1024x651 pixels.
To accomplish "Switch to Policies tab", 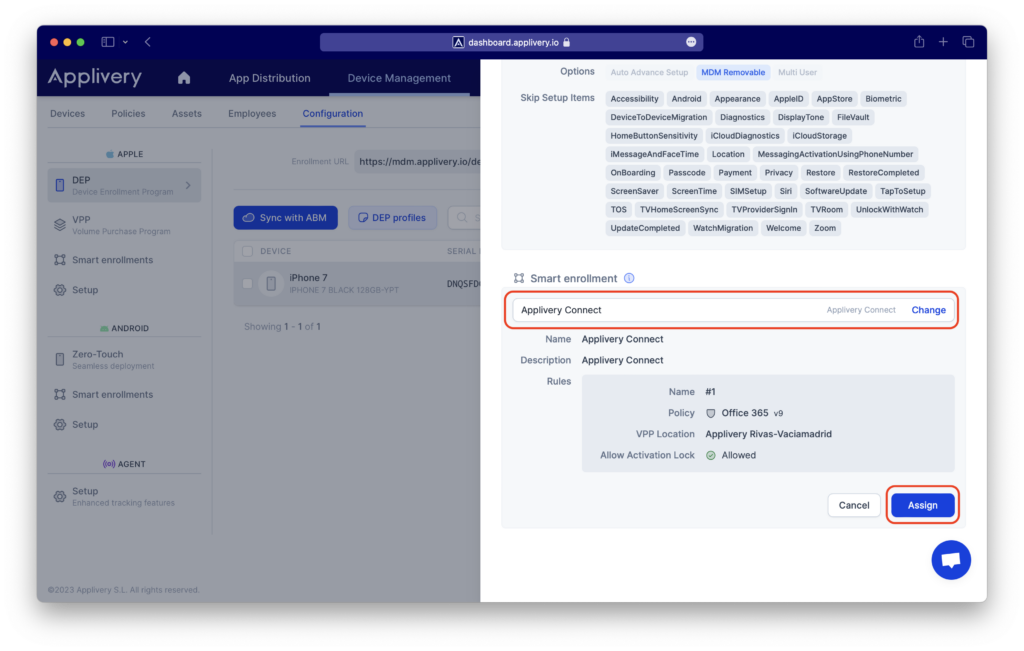I will [x=128, y=113].
